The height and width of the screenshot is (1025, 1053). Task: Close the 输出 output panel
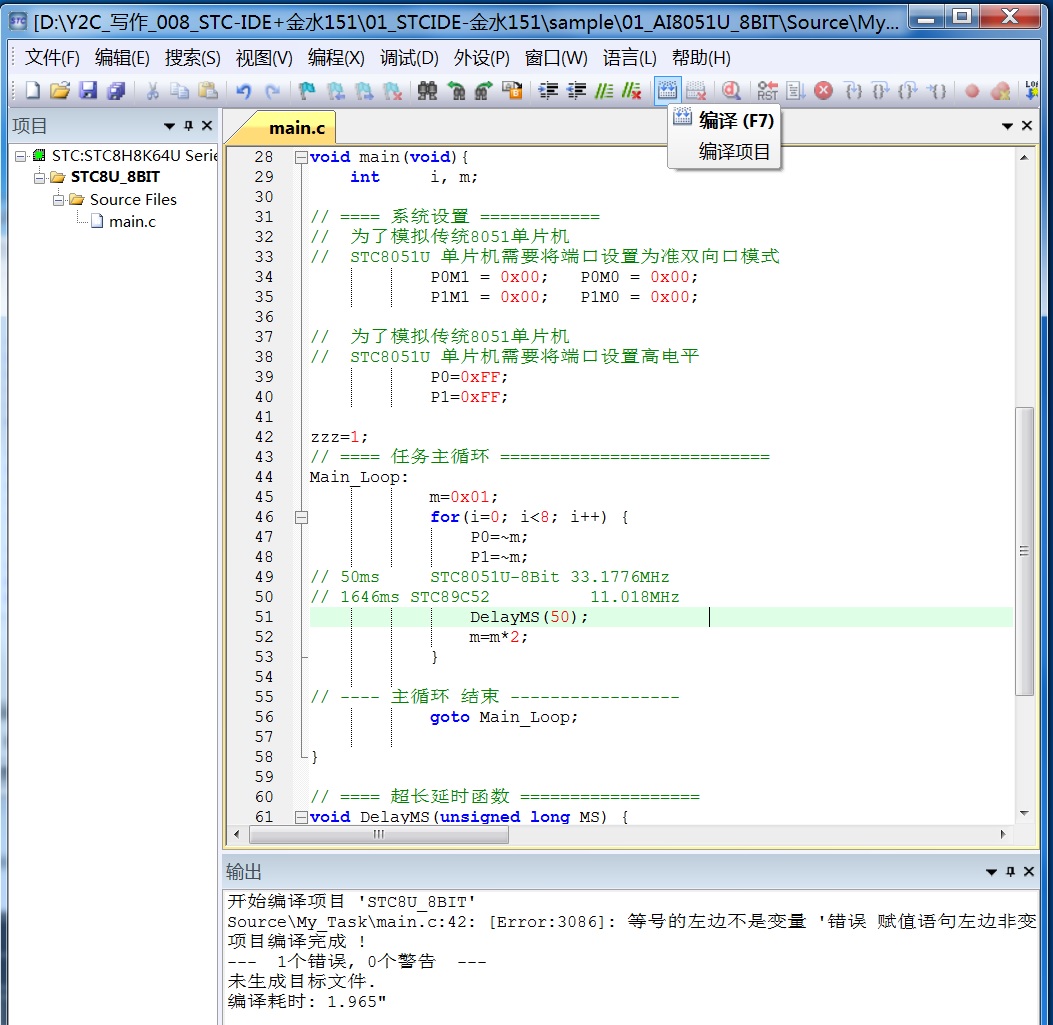[x=1029, y=872]
